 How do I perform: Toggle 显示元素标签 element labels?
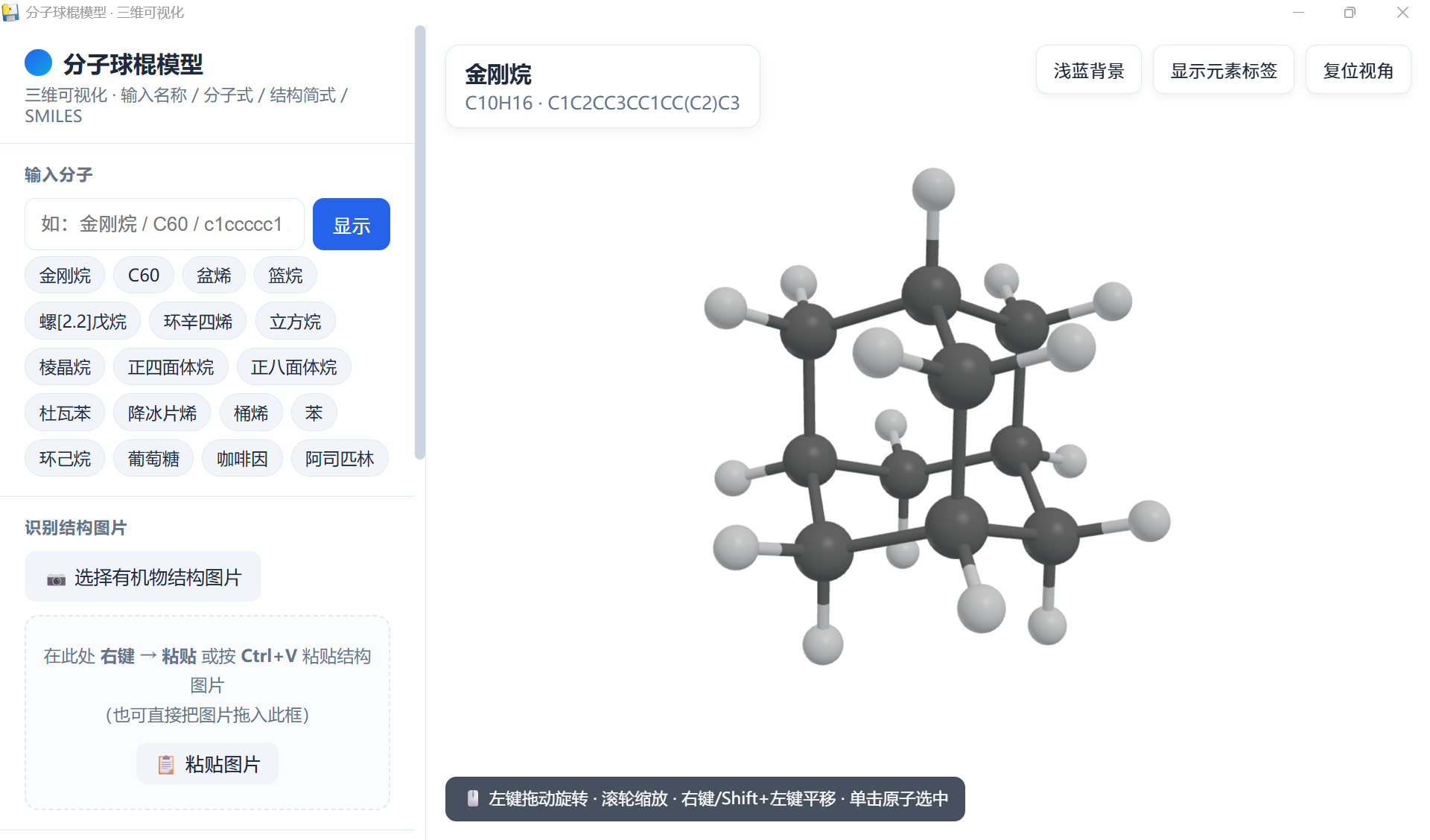click(x=1223, y=70)
